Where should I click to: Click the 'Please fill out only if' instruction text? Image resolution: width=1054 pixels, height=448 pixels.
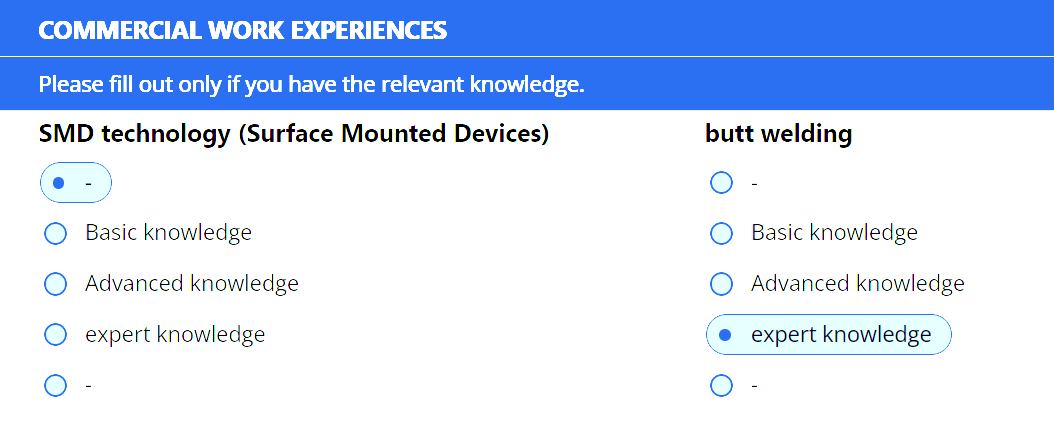point(311,84)
